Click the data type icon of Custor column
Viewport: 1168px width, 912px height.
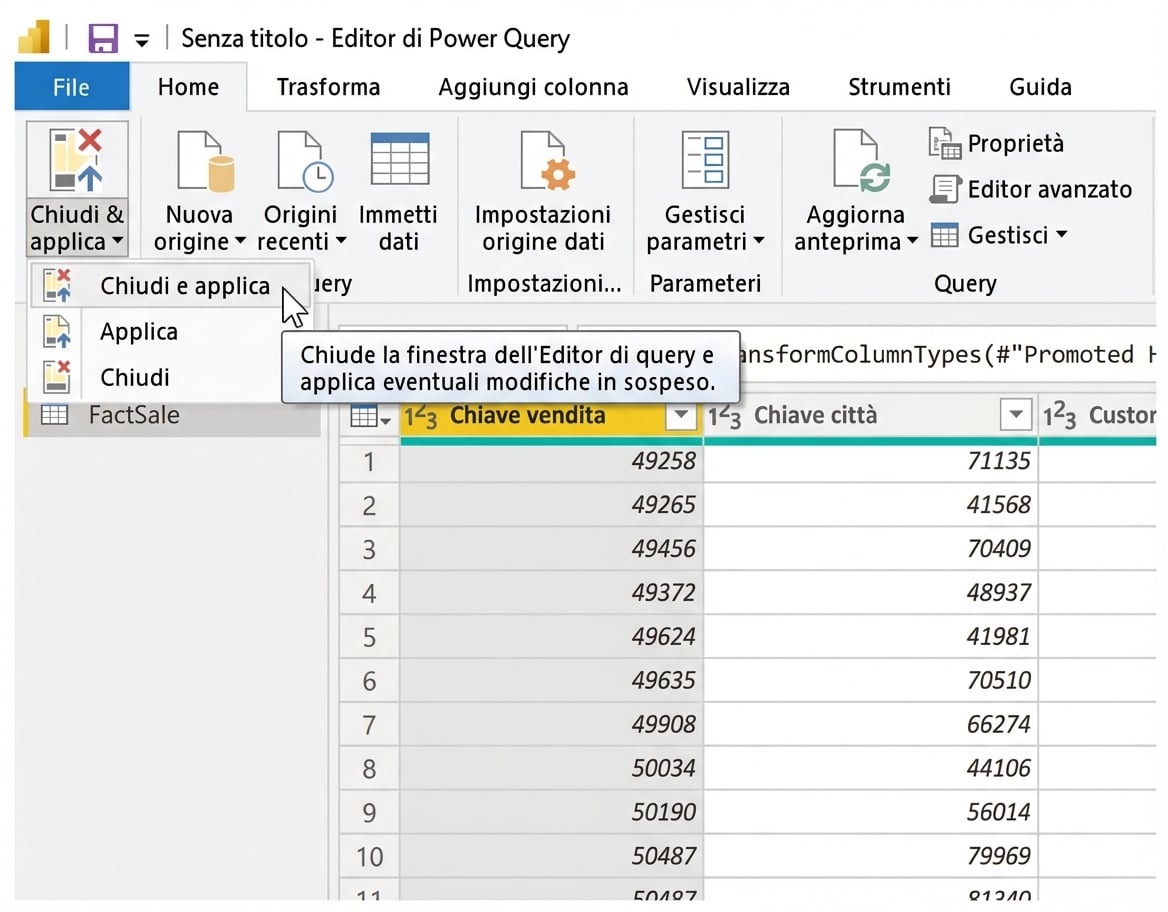point(1059,416)
